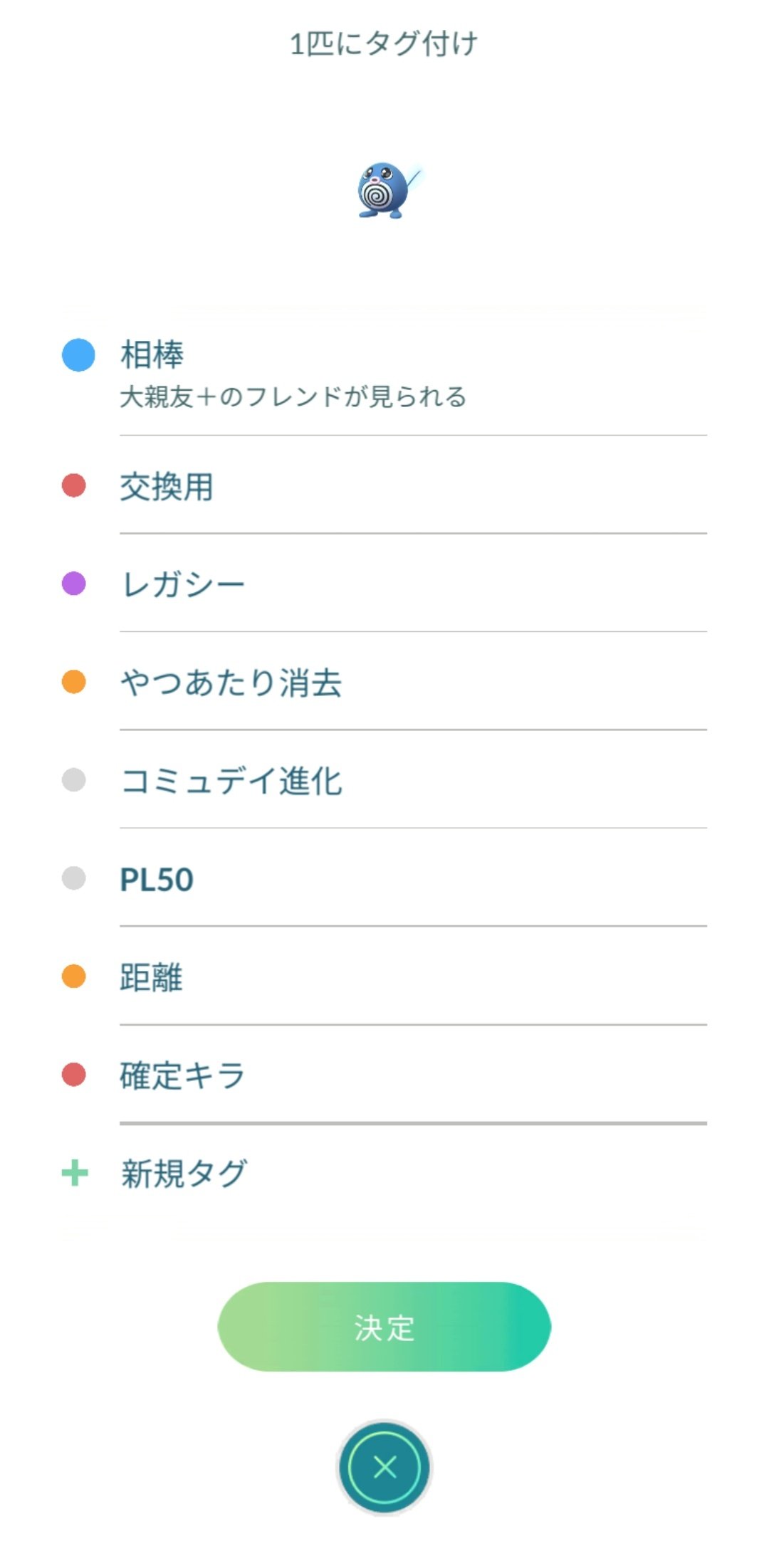
Task: Select the コミュデイ進化 tag
Action: click(x=231, y=781)
